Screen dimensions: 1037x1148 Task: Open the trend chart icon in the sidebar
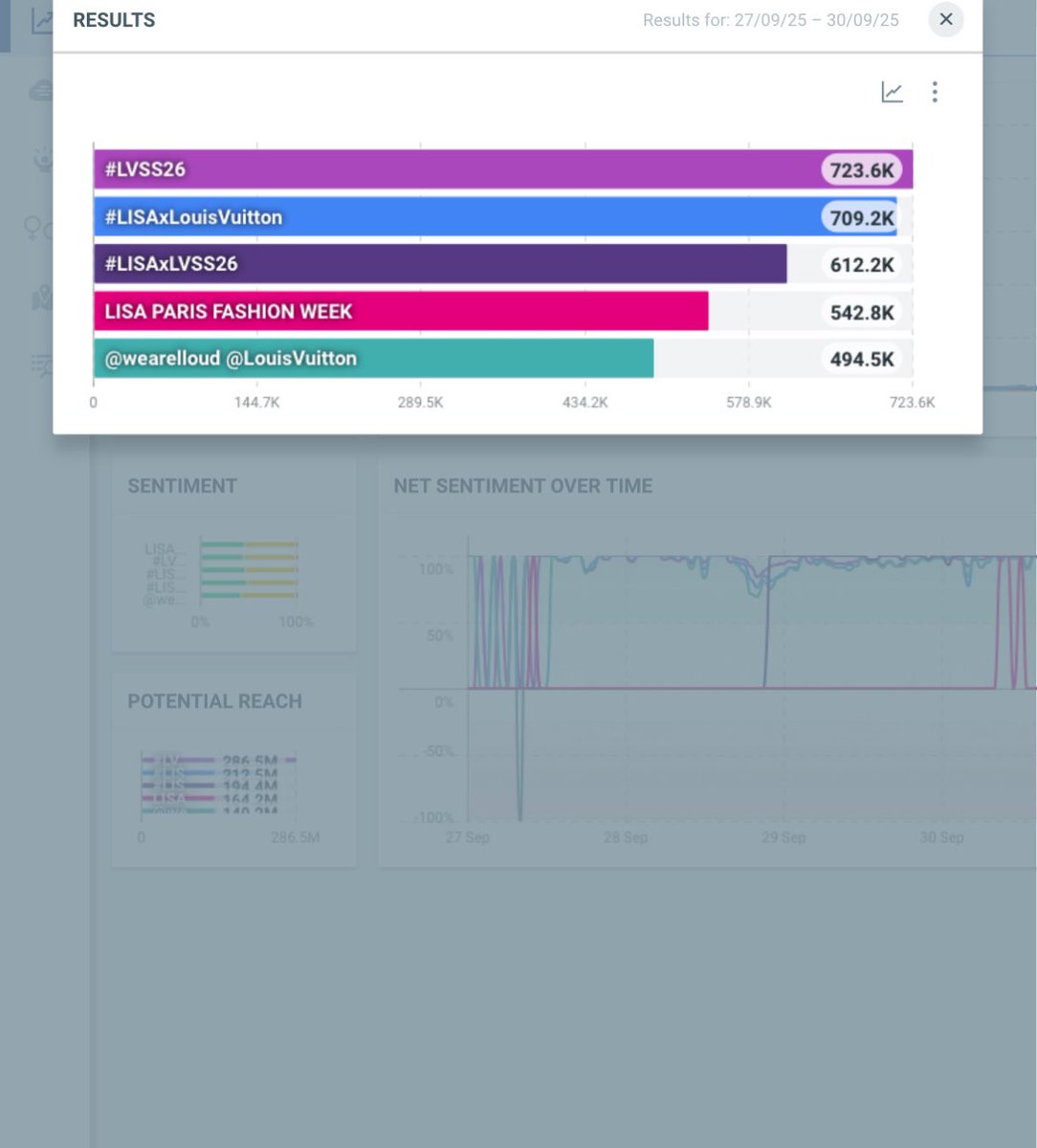[42, 21]
